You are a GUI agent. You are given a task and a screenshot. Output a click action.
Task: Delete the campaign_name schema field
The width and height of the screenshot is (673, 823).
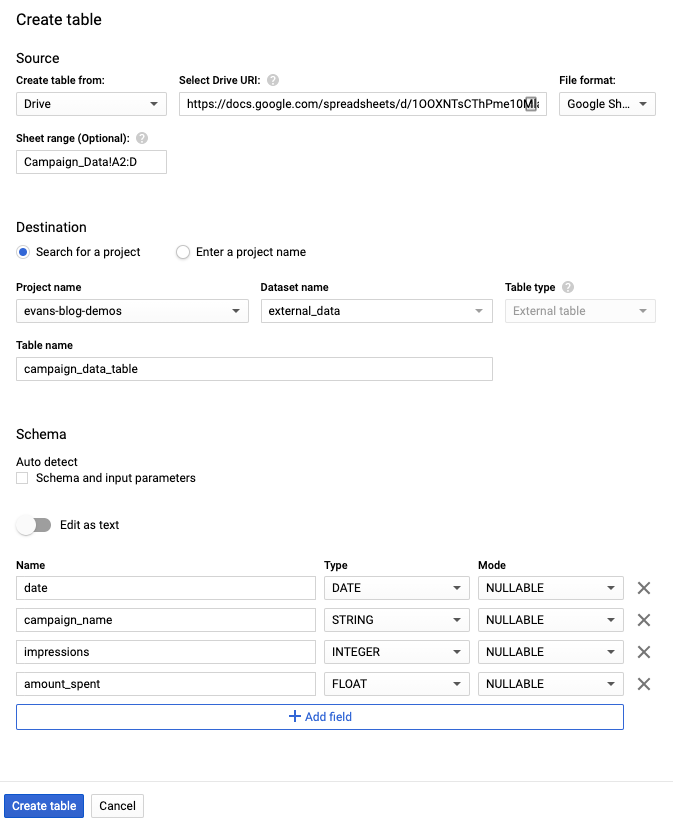pyautogui.click(x=644, y=620)
